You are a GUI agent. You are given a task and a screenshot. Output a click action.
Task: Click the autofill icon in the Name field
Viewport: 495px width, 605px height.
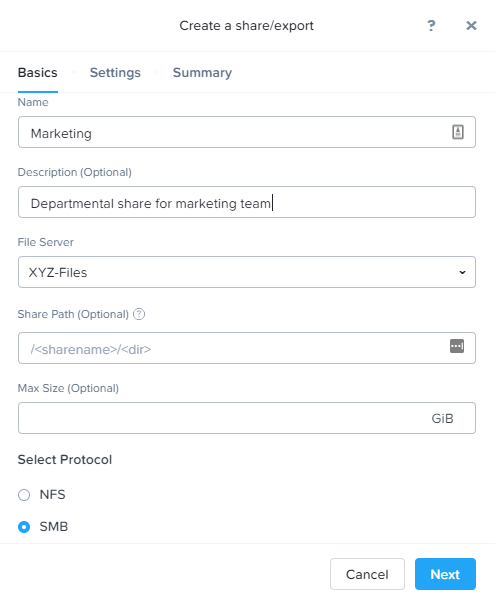[x=458, y=132]
